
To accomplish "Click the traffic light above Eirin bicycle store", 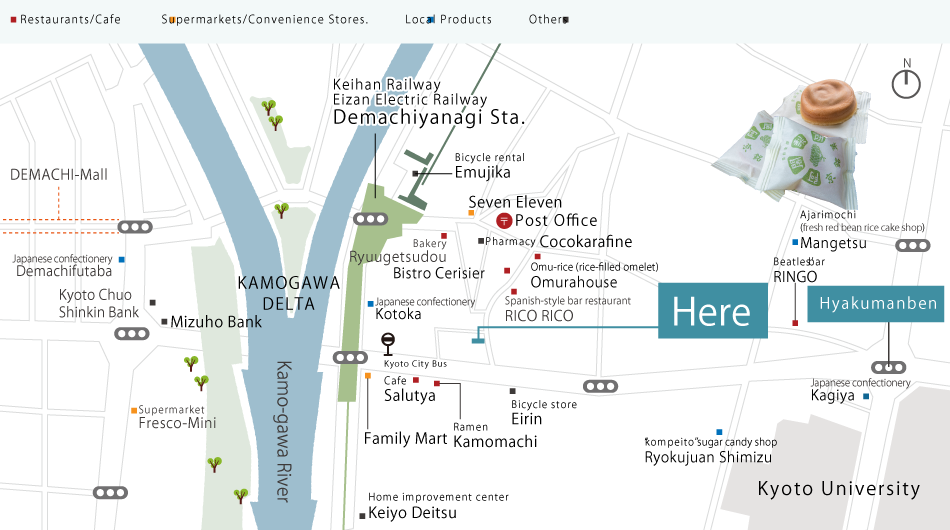I will tap(600, 386).
